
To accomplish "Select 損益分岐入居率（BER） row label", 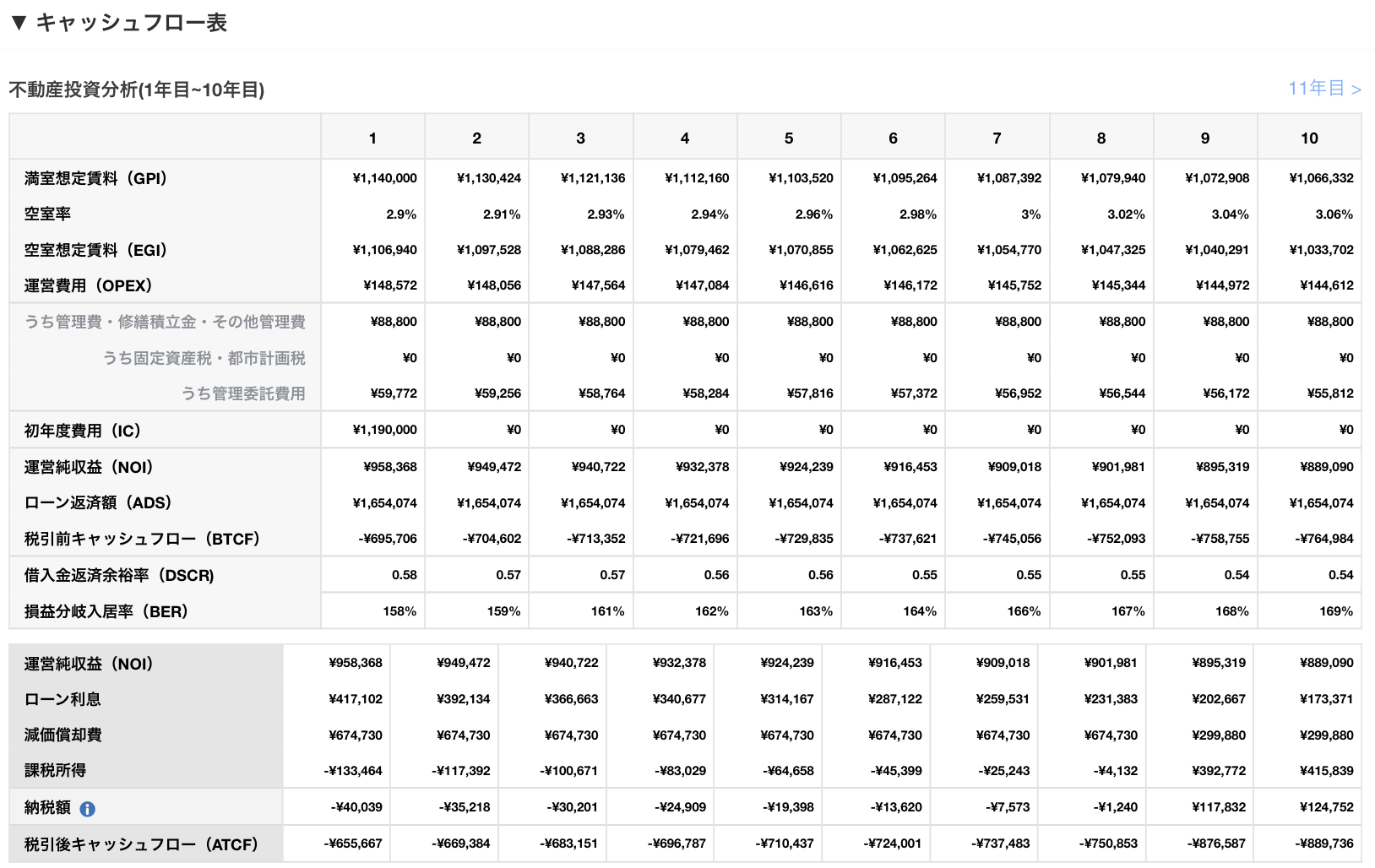I will click(106, 611).
